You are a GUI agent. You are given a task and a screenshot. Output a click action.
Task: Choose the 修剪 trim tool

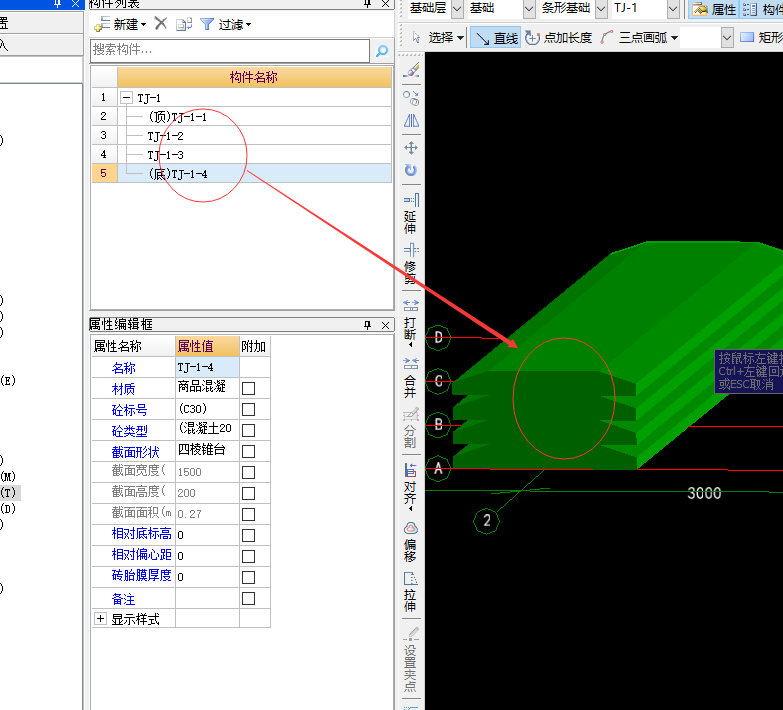tap(411, 263)
